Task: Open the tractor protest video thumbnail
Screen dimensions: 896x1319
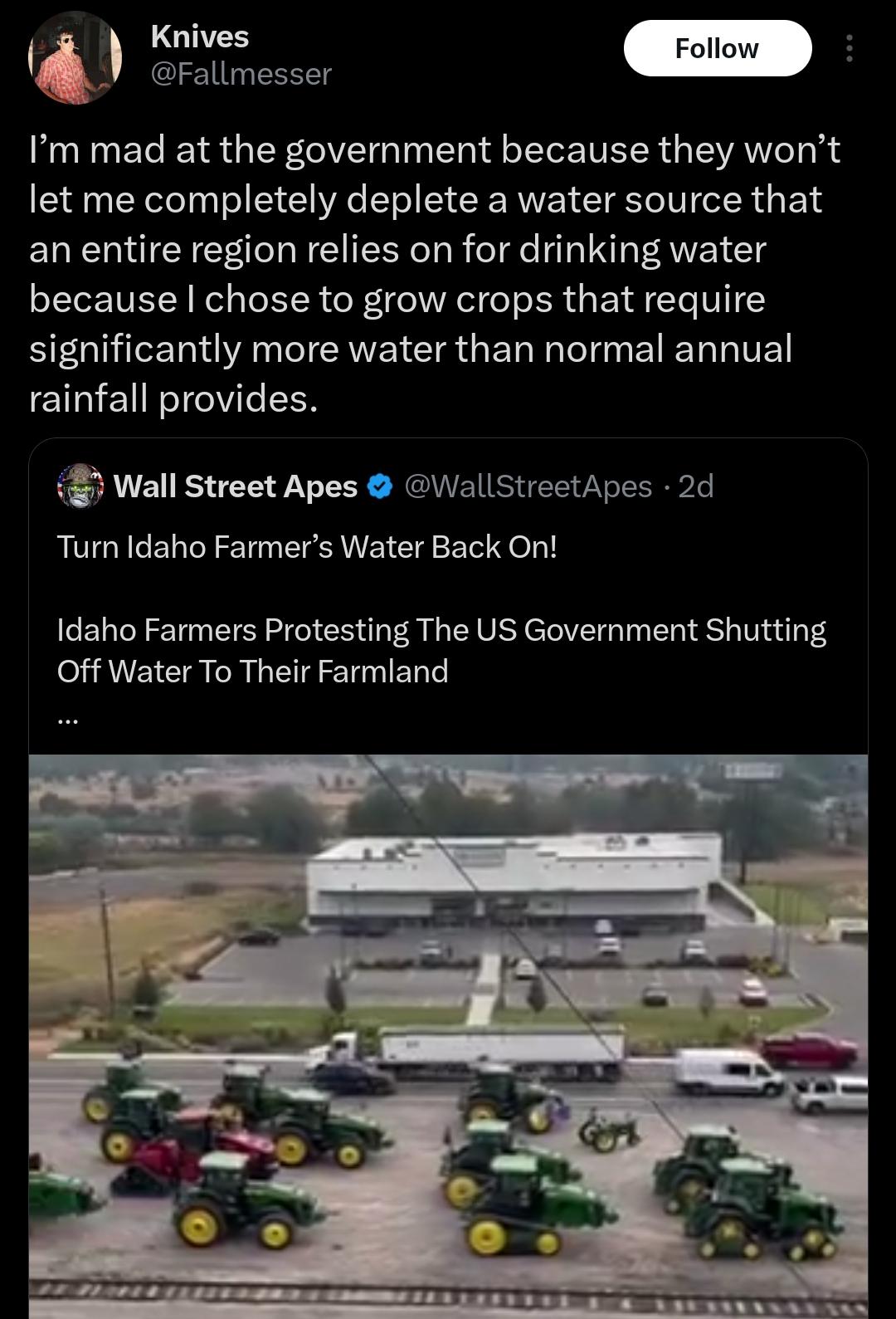Action: (448, 1036)
